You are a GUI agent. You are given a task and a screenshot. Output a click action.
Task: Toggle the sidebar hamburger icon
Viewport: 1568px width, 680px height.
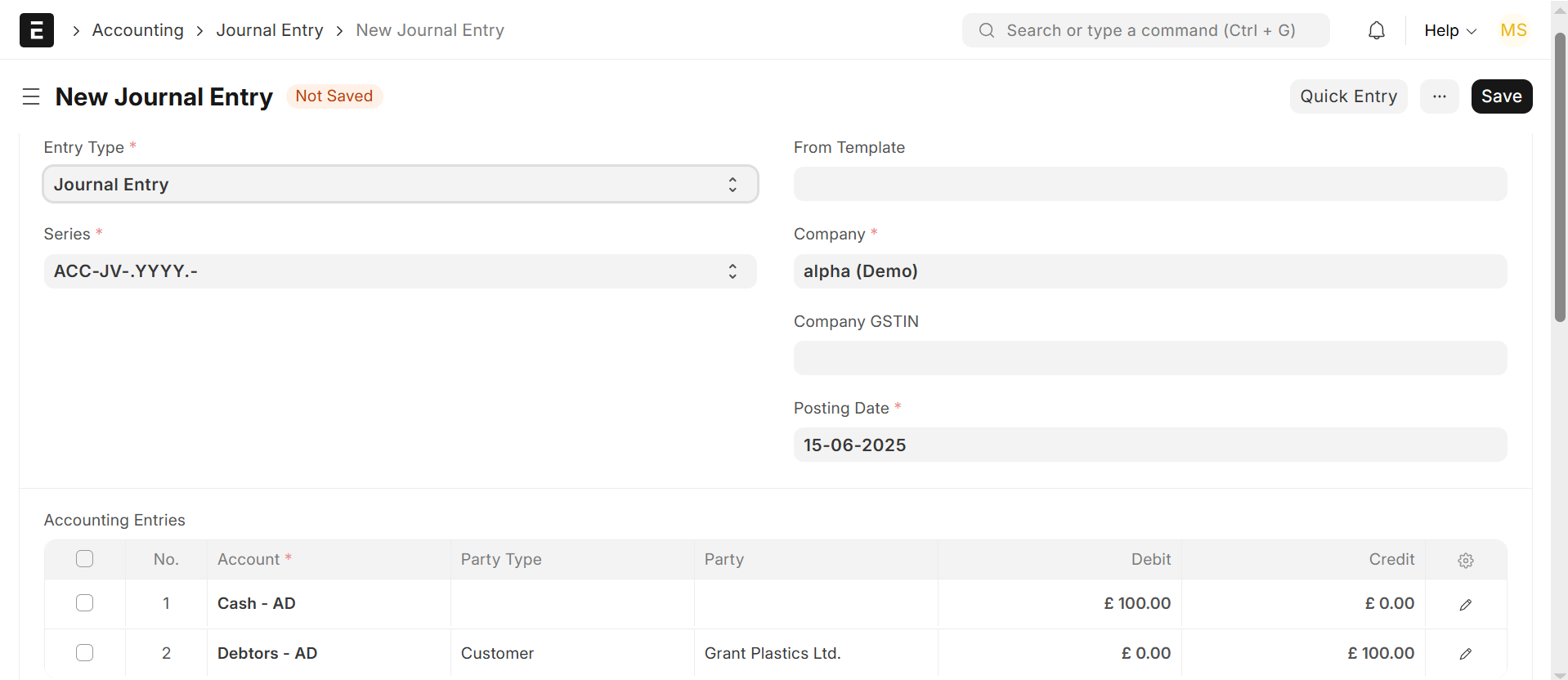coord(31,96)
